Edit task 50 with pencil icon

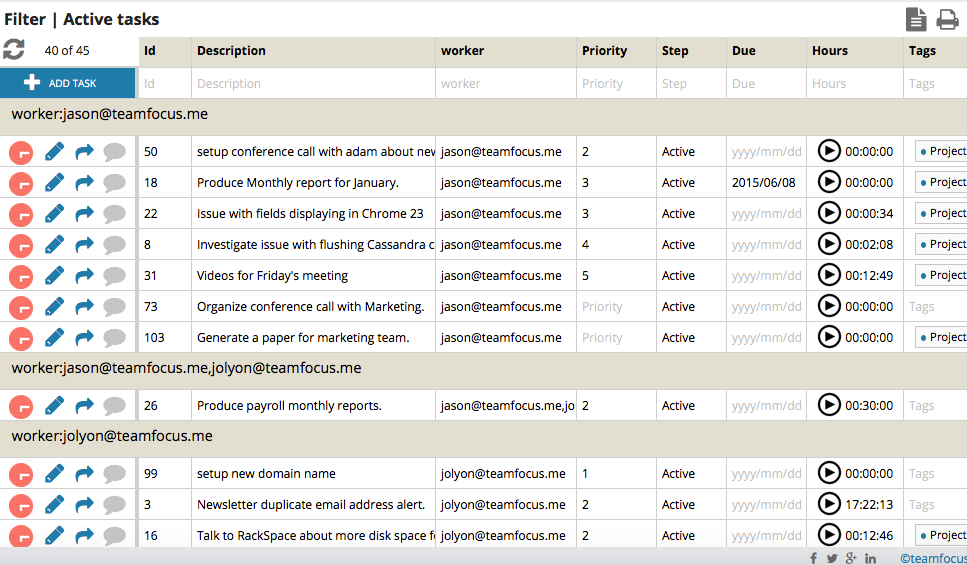(55, 152)
